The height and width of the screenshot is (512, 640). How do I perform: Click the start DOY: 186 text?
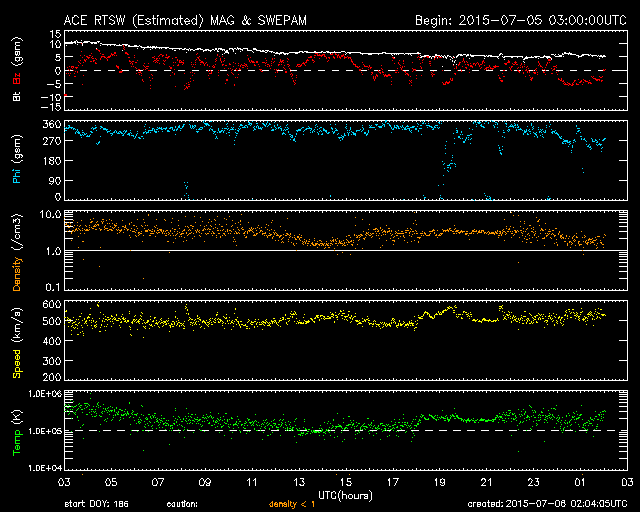point(98,505)
